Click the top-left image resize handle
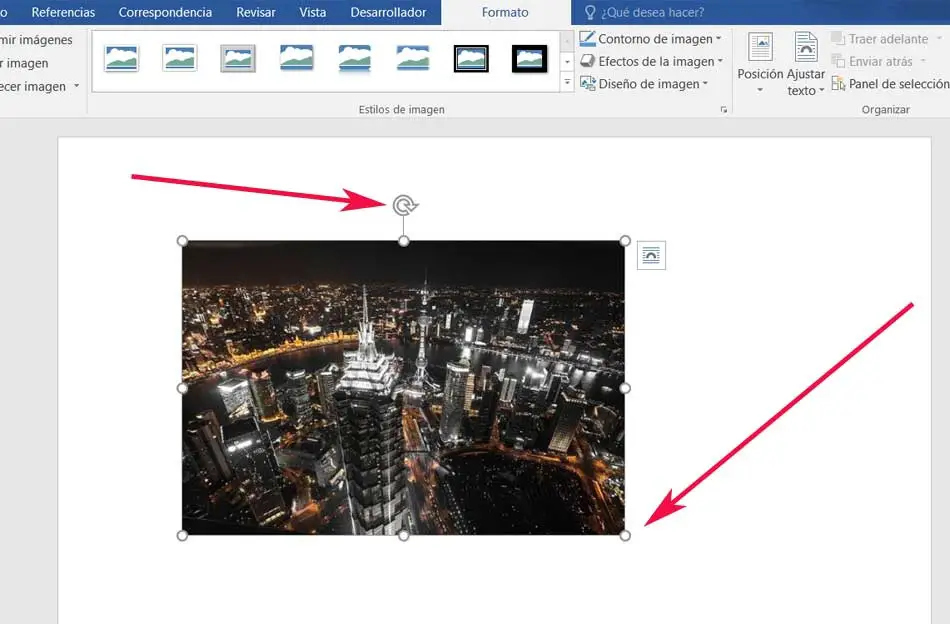950x624 pixels. pos(182,241)
